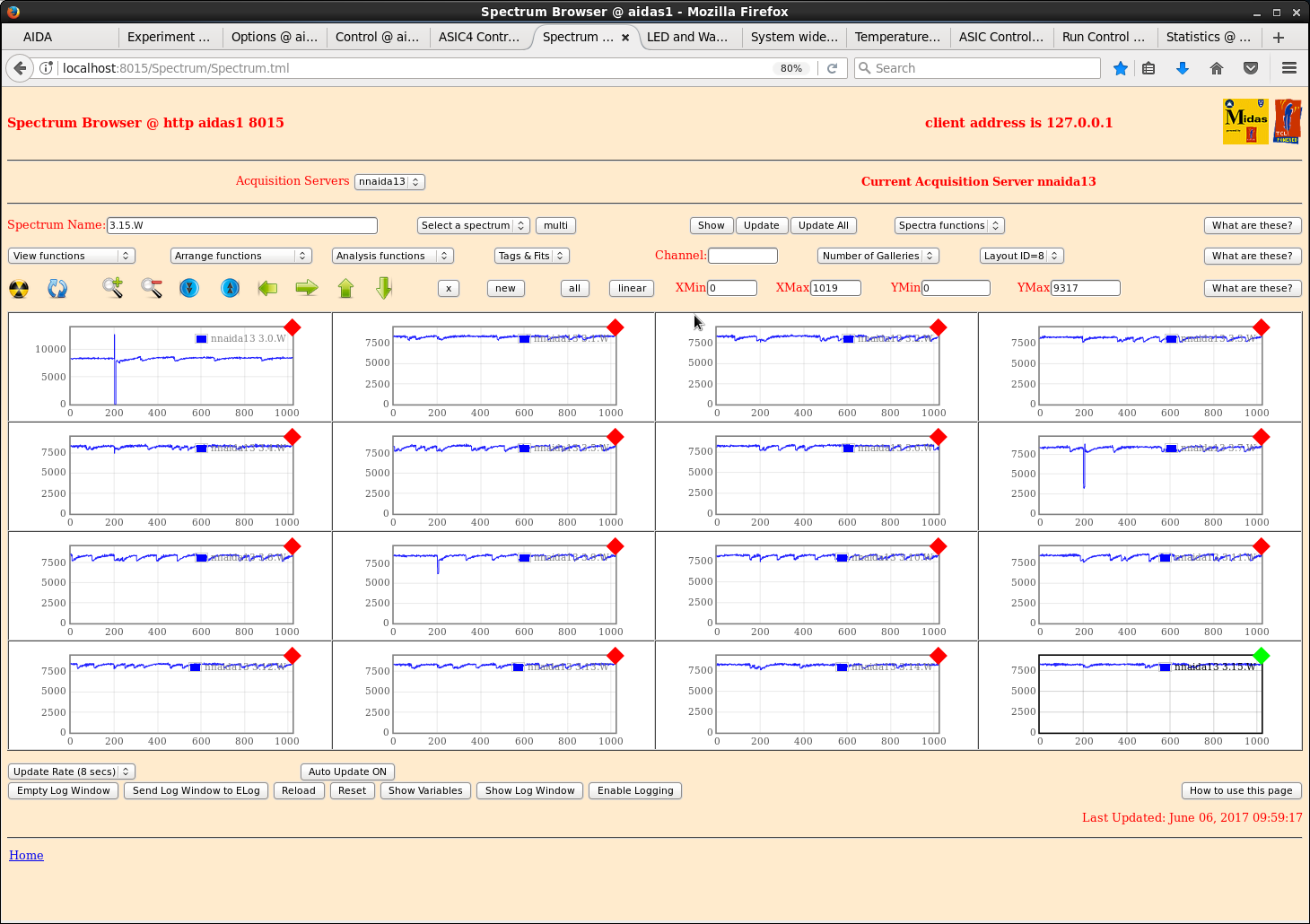Expand the Acquisition Servers nnaida13 dropdown
This screenshot has height=924, width=1310.
coord(389,181)
